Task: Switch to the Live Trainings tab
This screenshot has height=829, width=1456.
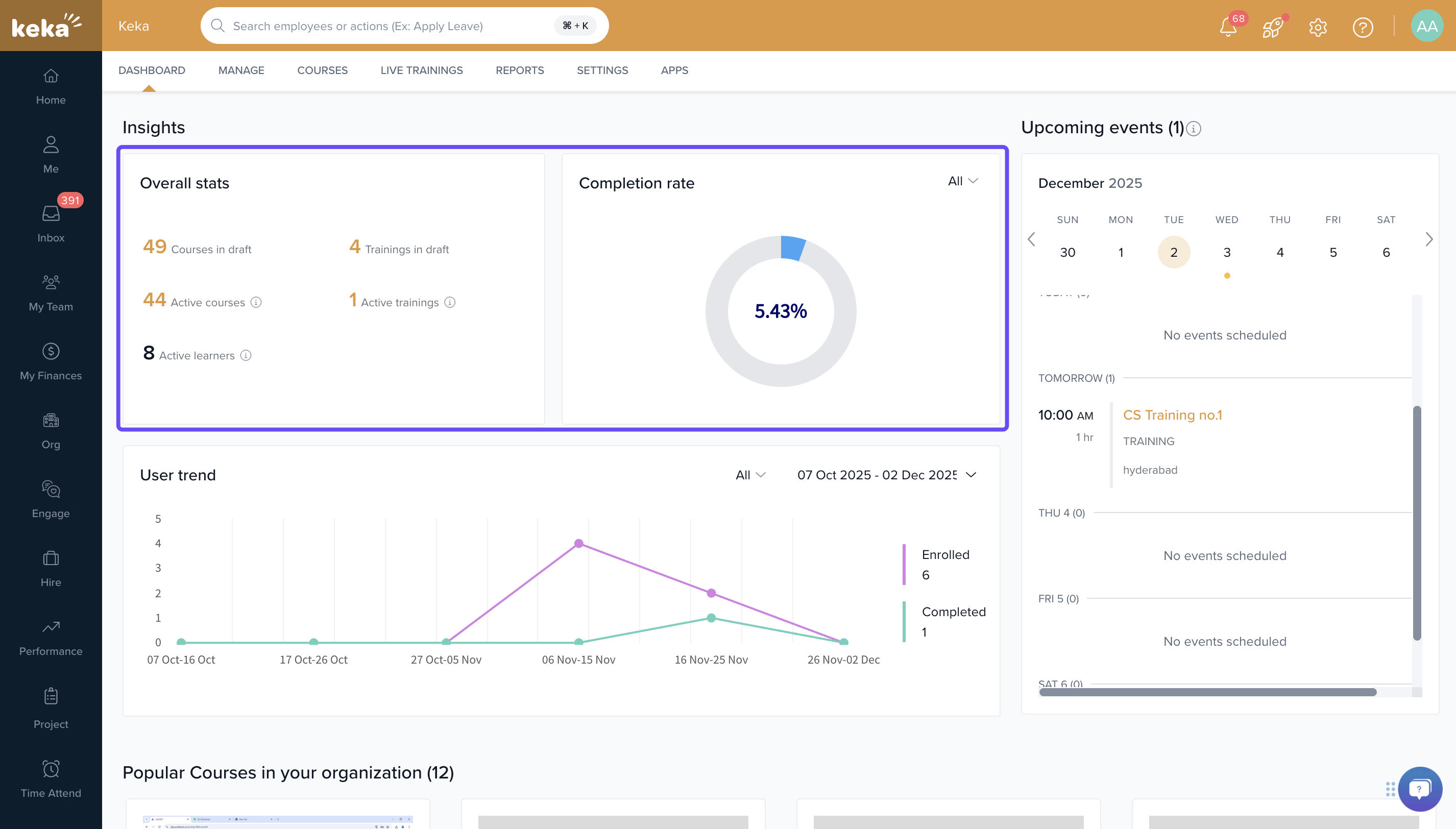Action: (421, 70)
